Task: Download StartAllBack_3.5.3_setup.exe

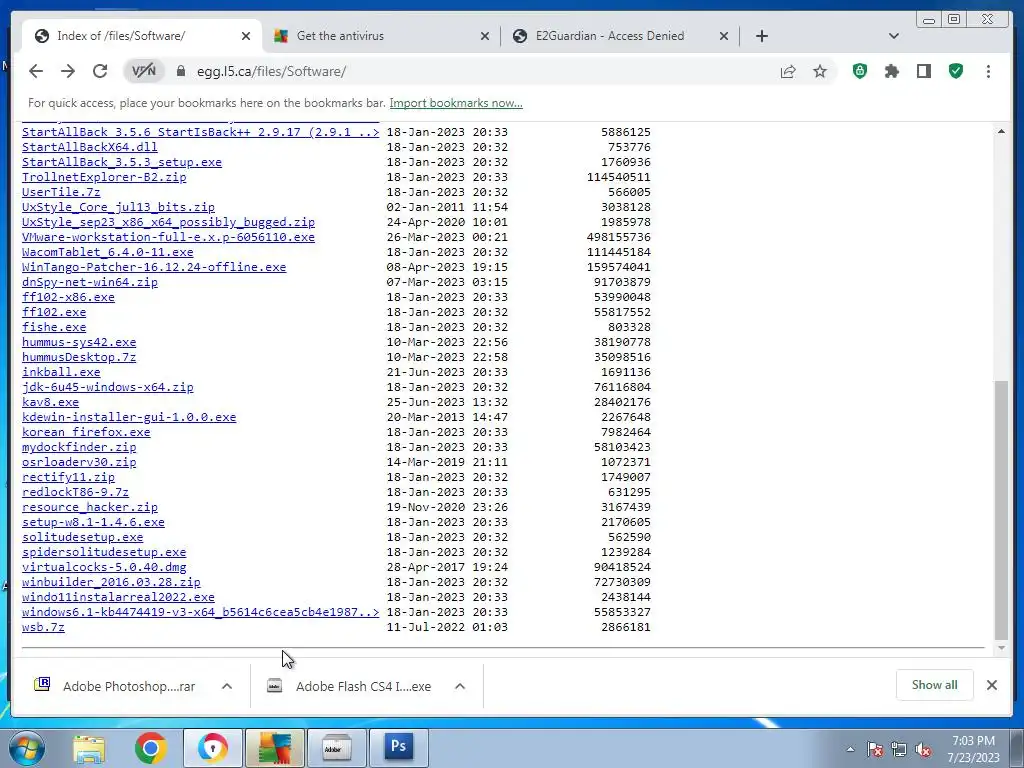Action: pos(122,162)
